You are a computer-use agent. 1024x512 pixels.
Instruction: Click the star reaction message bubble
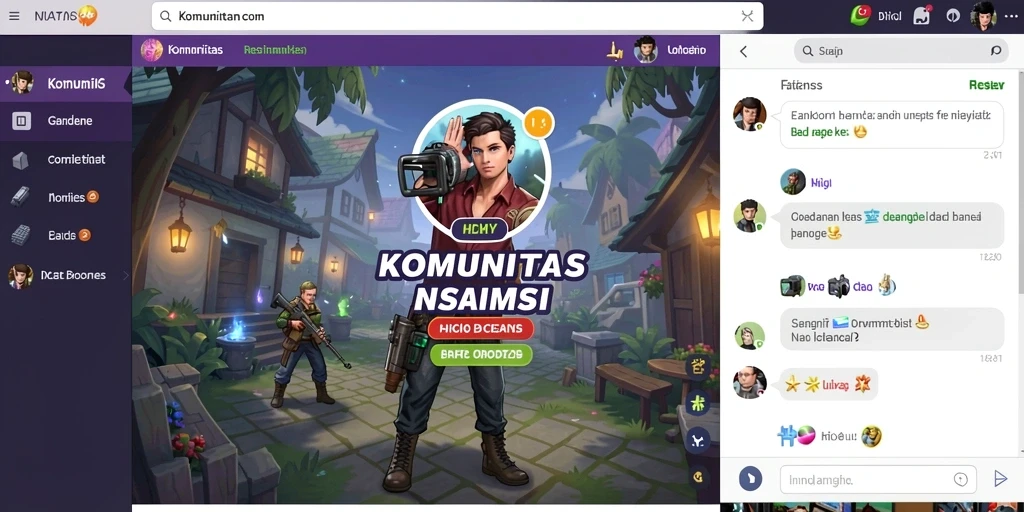click(x=828, y=385)
